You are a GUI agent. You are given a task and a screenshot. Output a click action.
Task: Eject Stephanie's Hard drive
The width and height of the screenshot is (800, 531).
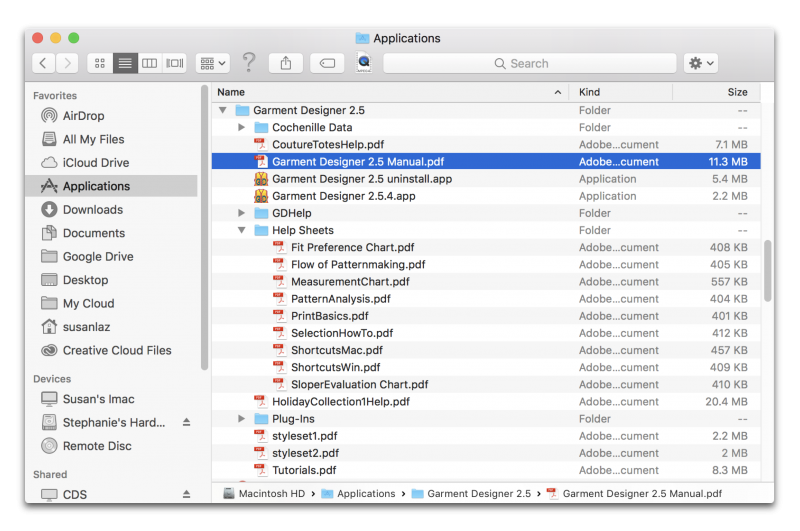pyautogui.click(x=186, y=423)
